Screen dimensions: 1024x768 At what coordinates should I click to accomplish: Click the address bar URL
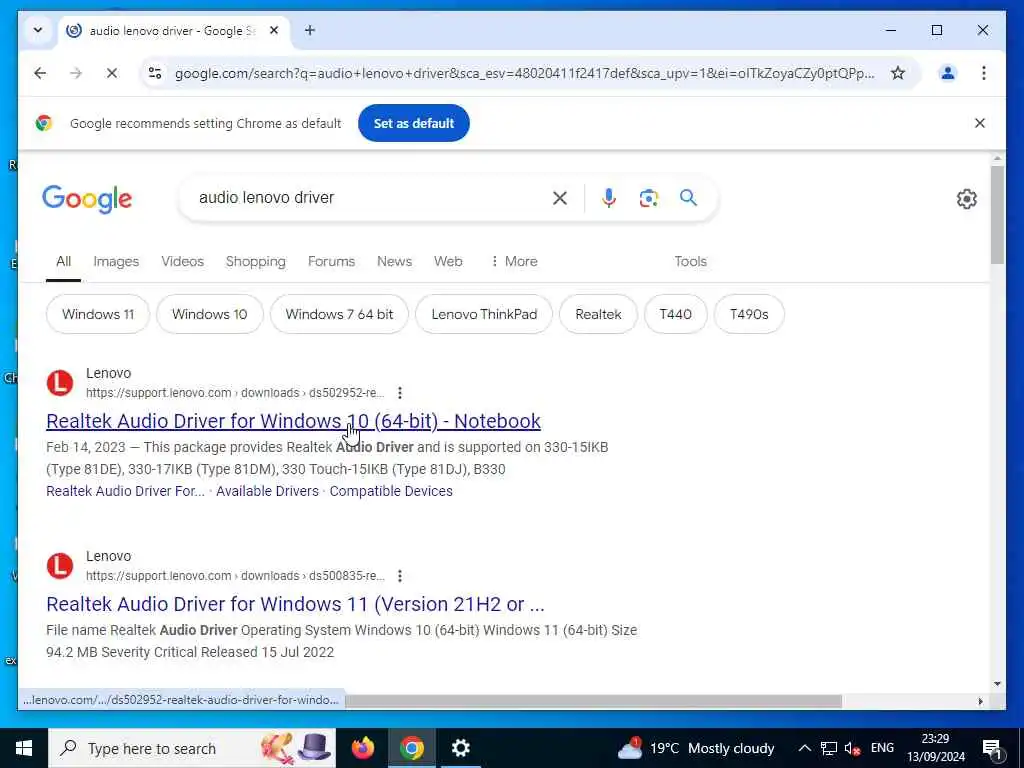524,73
